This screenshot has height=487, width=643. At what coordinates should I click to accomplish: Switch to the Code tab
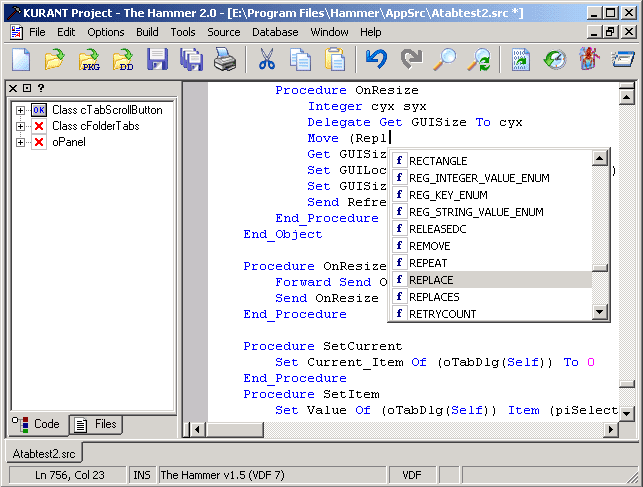click(x=39, y=424)
